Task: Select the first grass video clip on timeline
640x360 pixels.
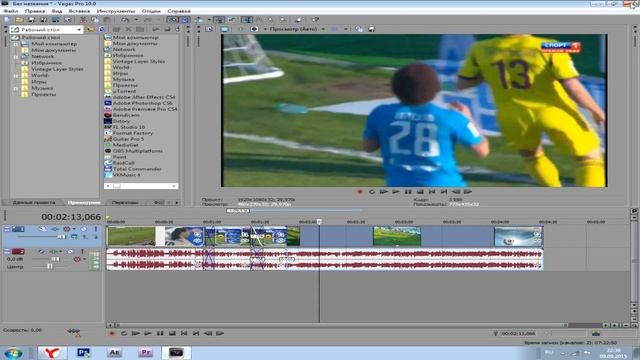Action: (x=131, y=236)
